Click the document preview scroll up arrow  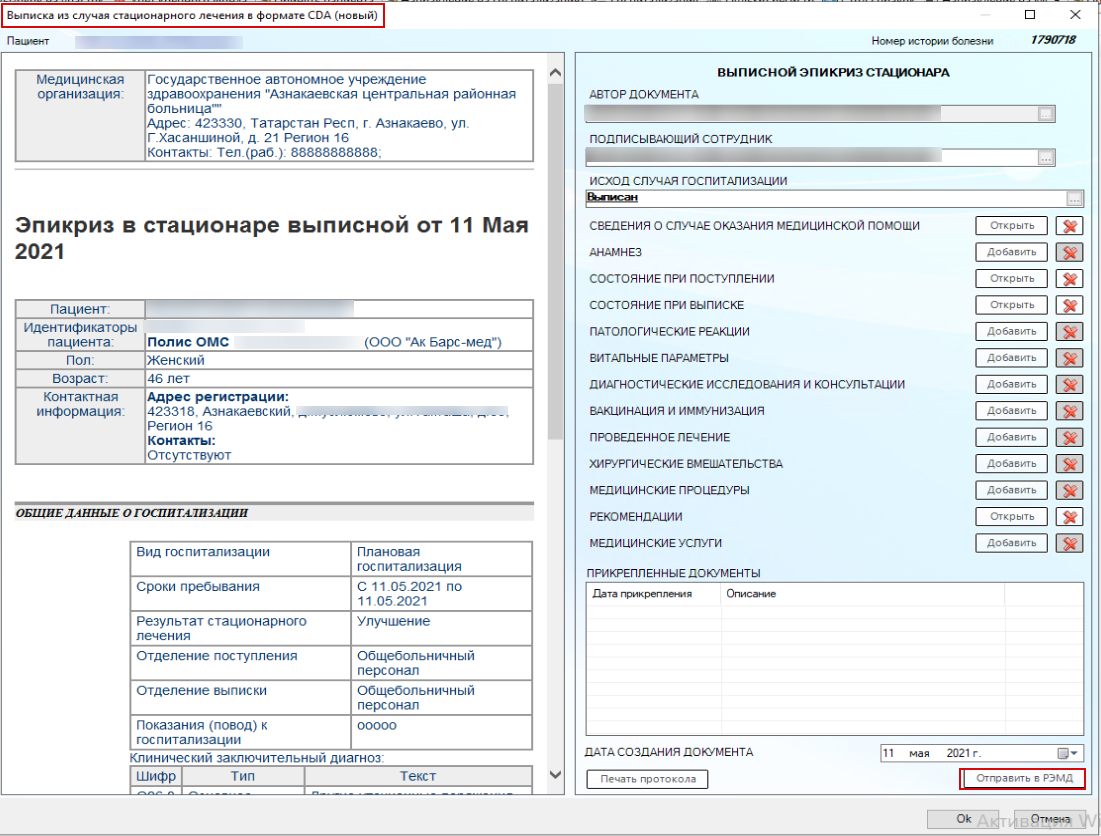pyautogui.click(x=555, y=72)
